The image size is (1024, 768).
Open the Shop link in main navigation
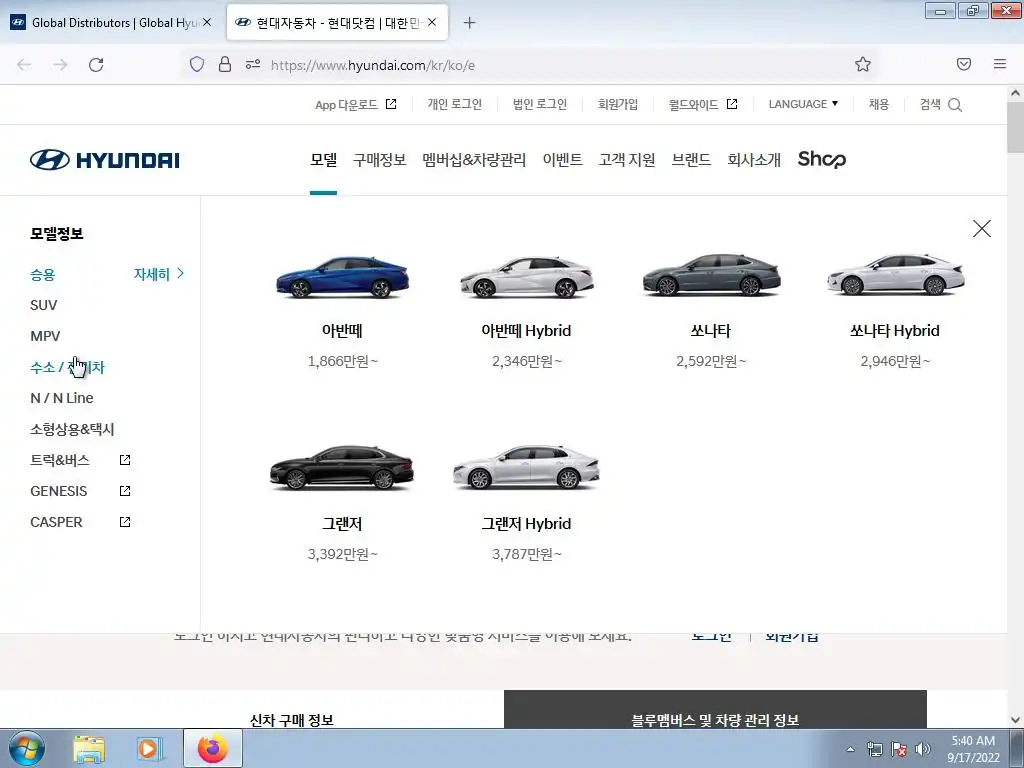click(822, 159)
